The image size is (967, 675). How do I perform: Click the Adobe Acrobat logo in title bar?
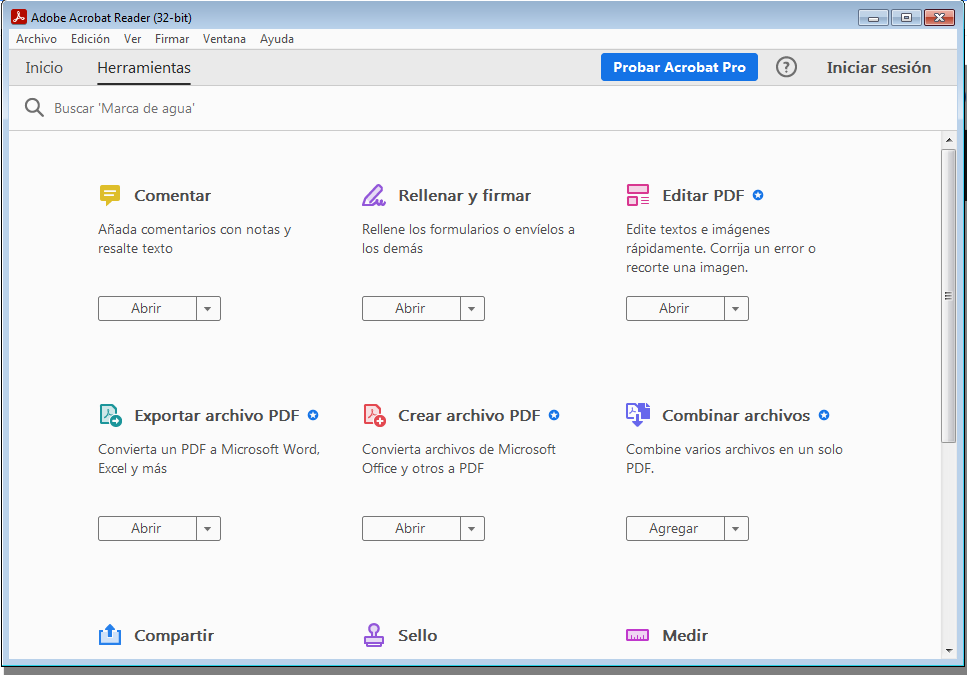19,17
